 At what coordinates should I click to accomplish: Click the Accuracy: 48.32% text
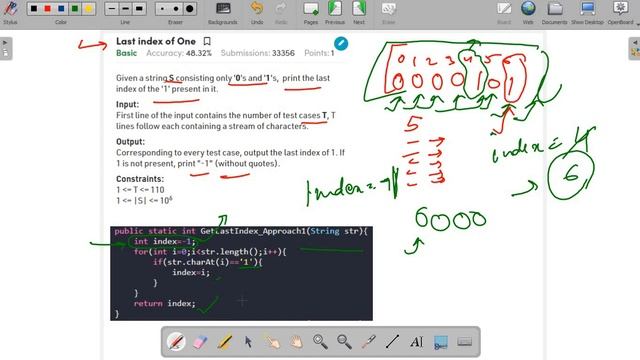tap(179, 53)
